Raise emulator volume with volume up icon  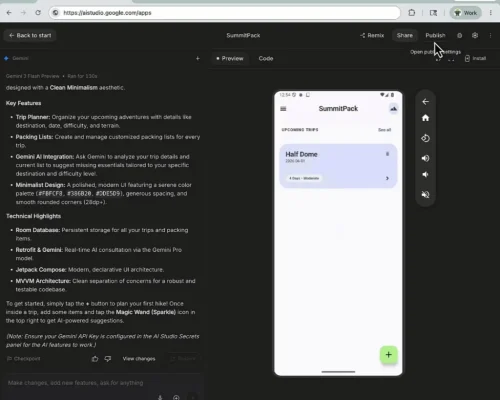click(x=425, y=158)
